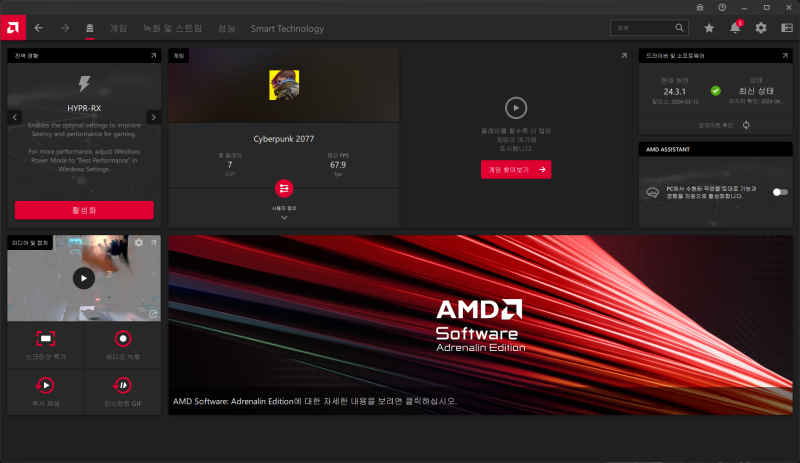The image size is (800, 463).
Task: Open media capture settings gear
Action: click(x=139, y=242)
